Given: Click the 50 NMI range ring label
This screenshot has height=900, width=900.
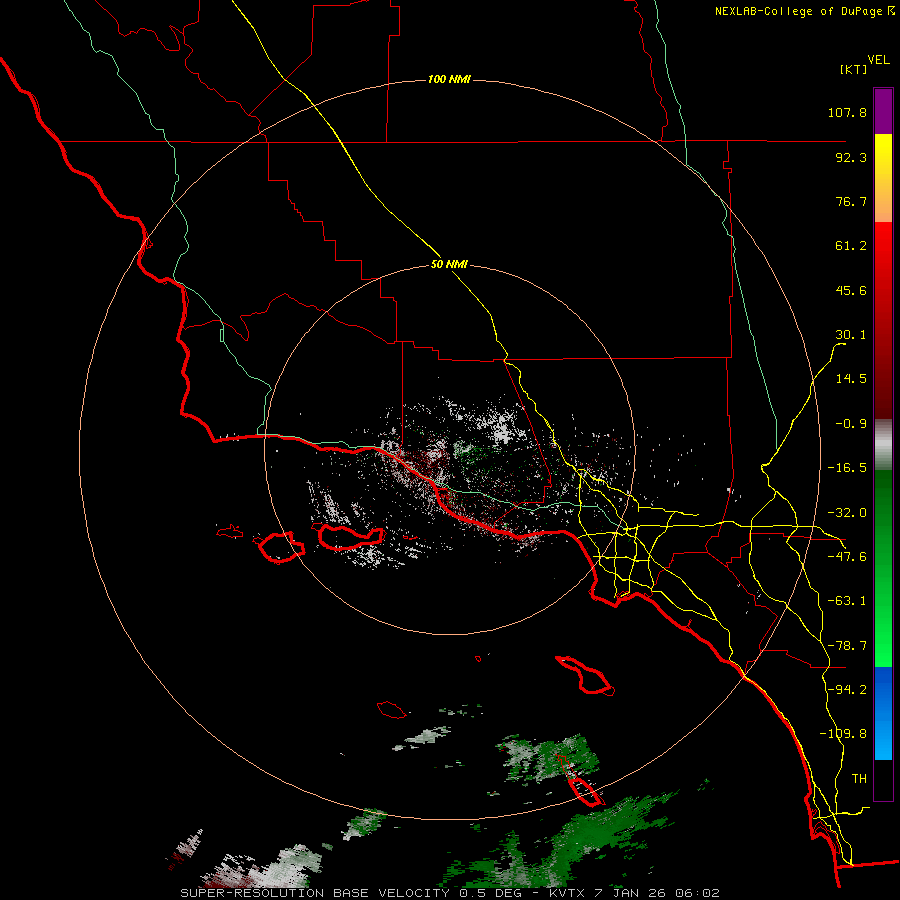Looking at the screenshot, I should tap(449, 265).
